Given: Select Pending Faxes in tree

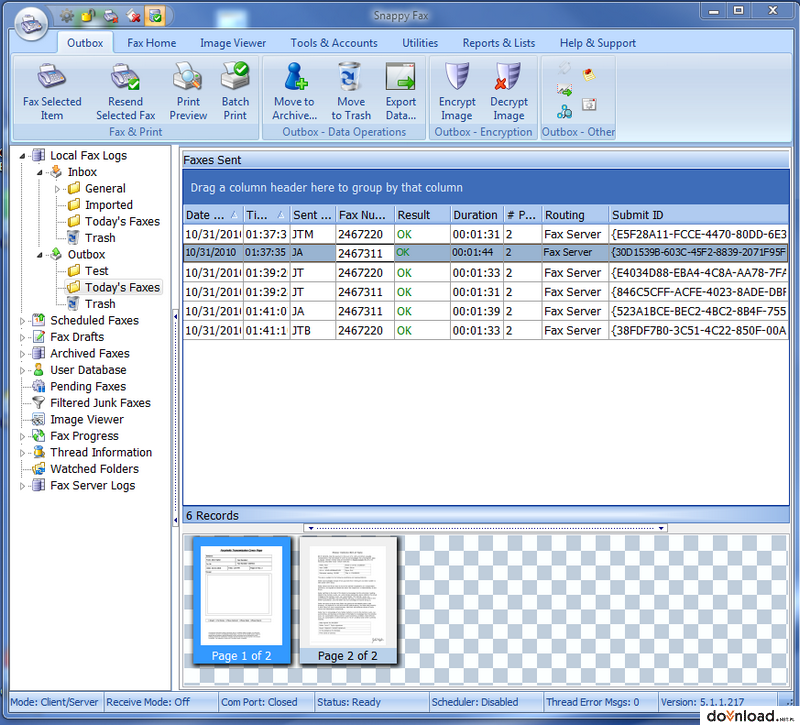Looking at the screenshot, I should tap(88, 386).
